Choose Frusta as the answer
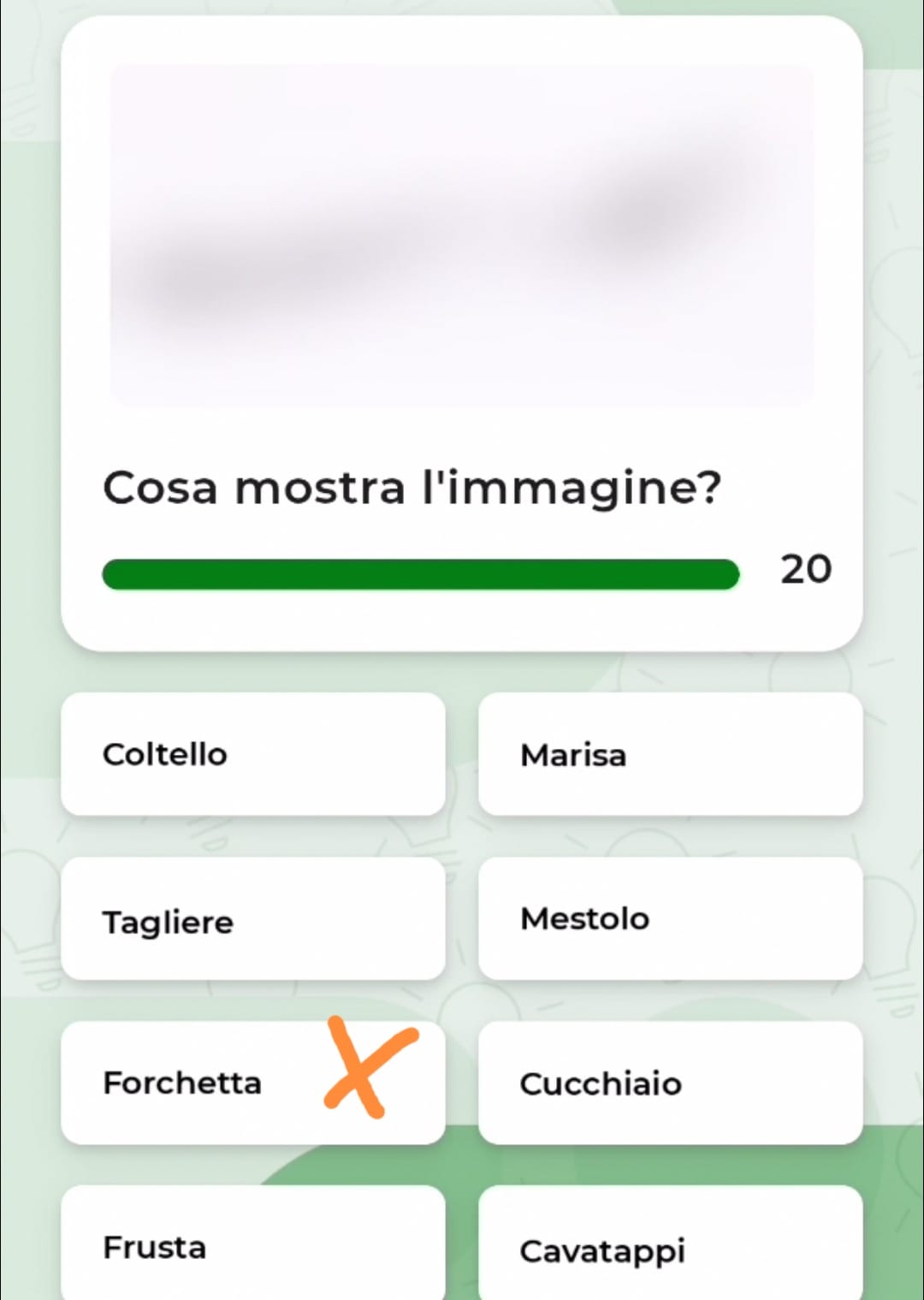Screen dimensions: 924x1300 click(252, 1246)
